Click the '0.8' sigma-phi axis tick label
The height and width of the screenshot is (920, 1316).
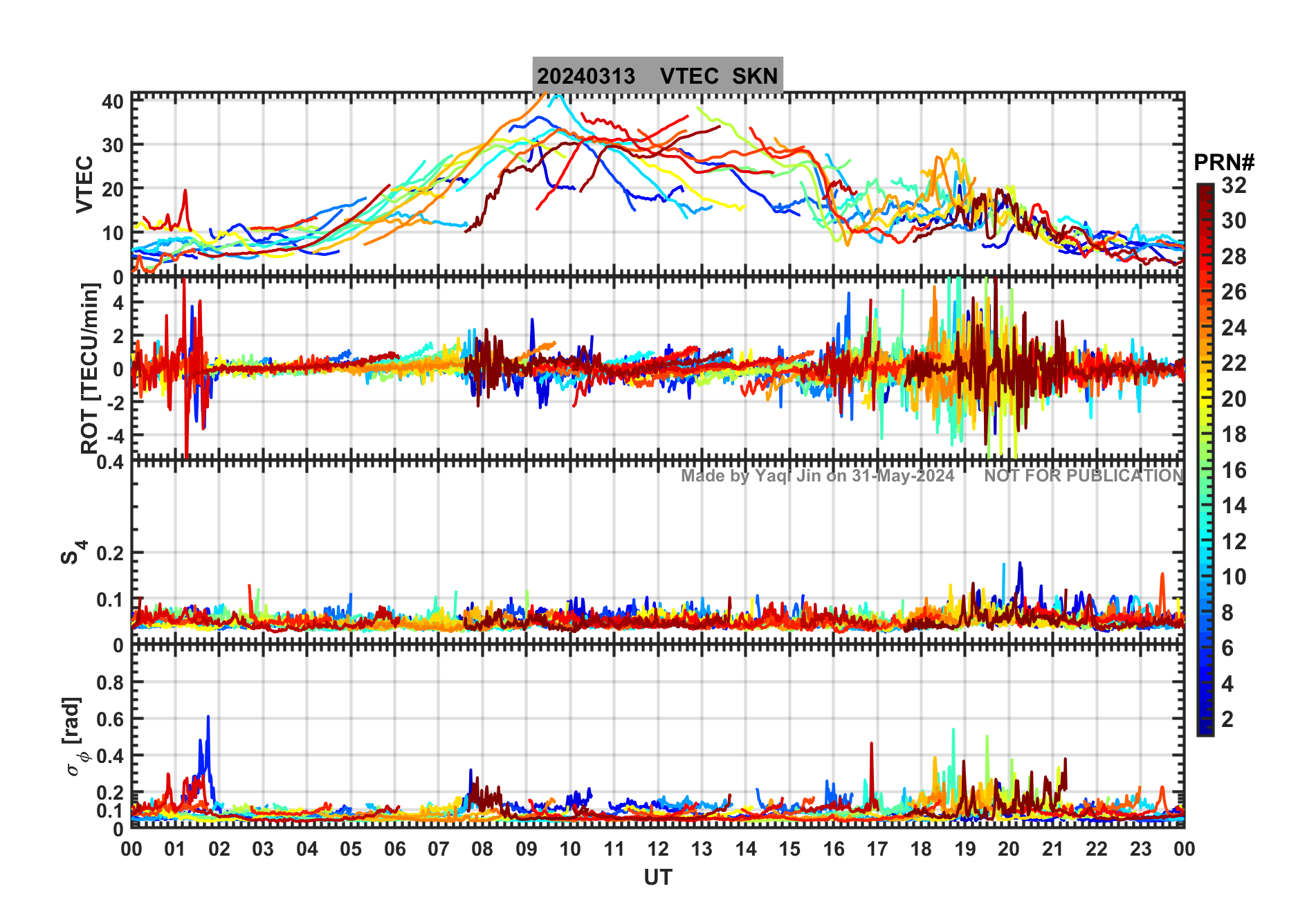coord(110,682)
